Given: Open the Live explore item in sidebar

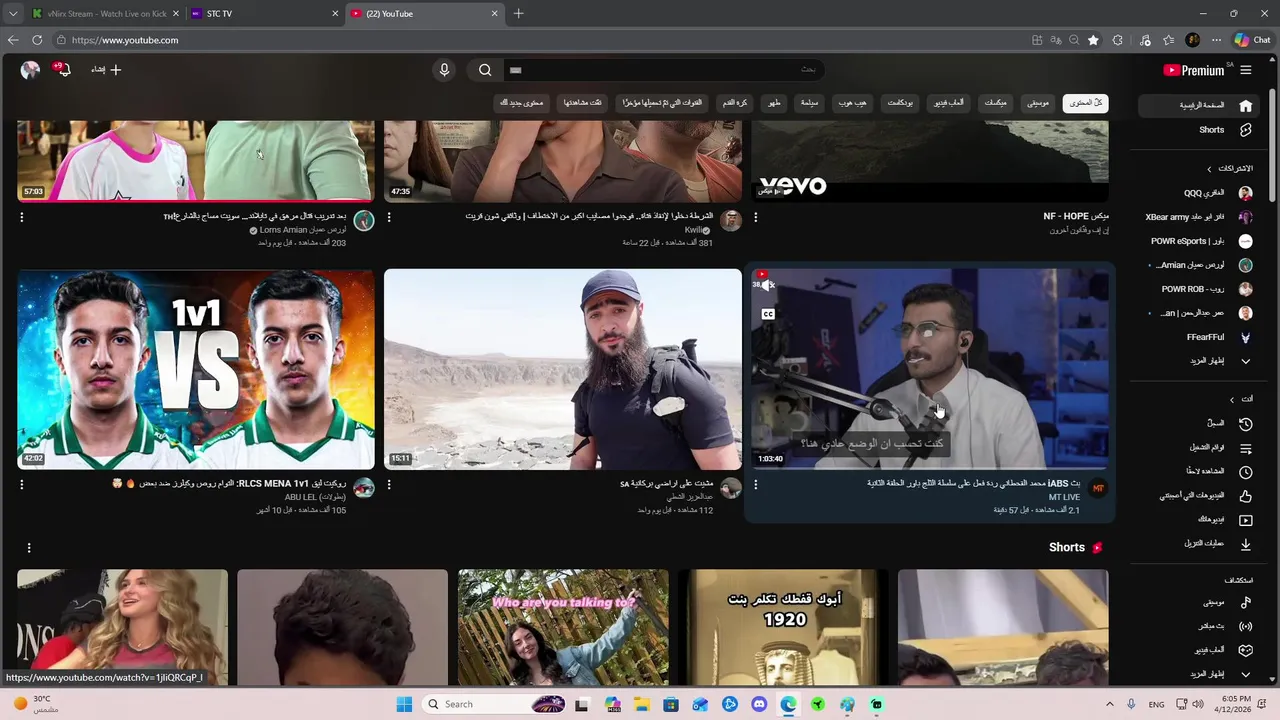Looking at the screenshot, I should [x=1225, y=626].
